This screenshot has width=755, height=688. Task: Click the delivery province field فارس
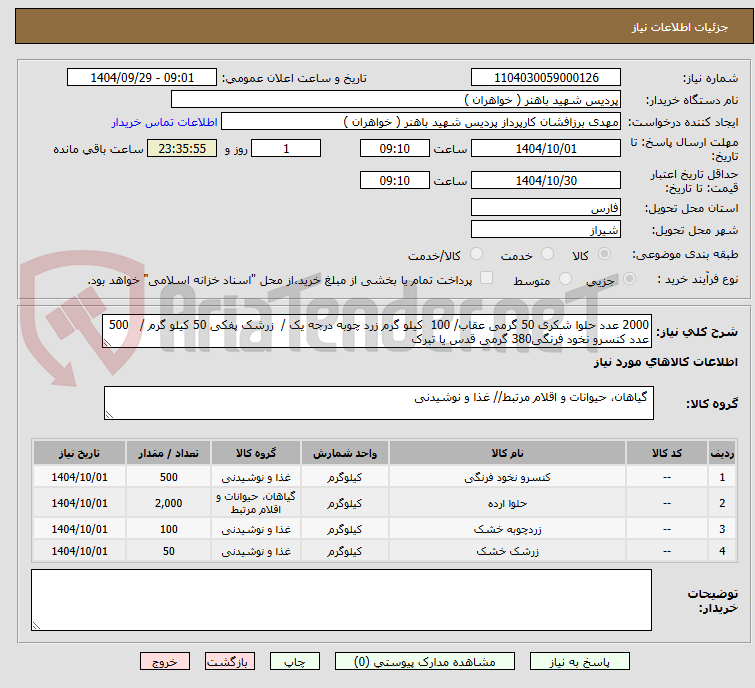(546, 208)
